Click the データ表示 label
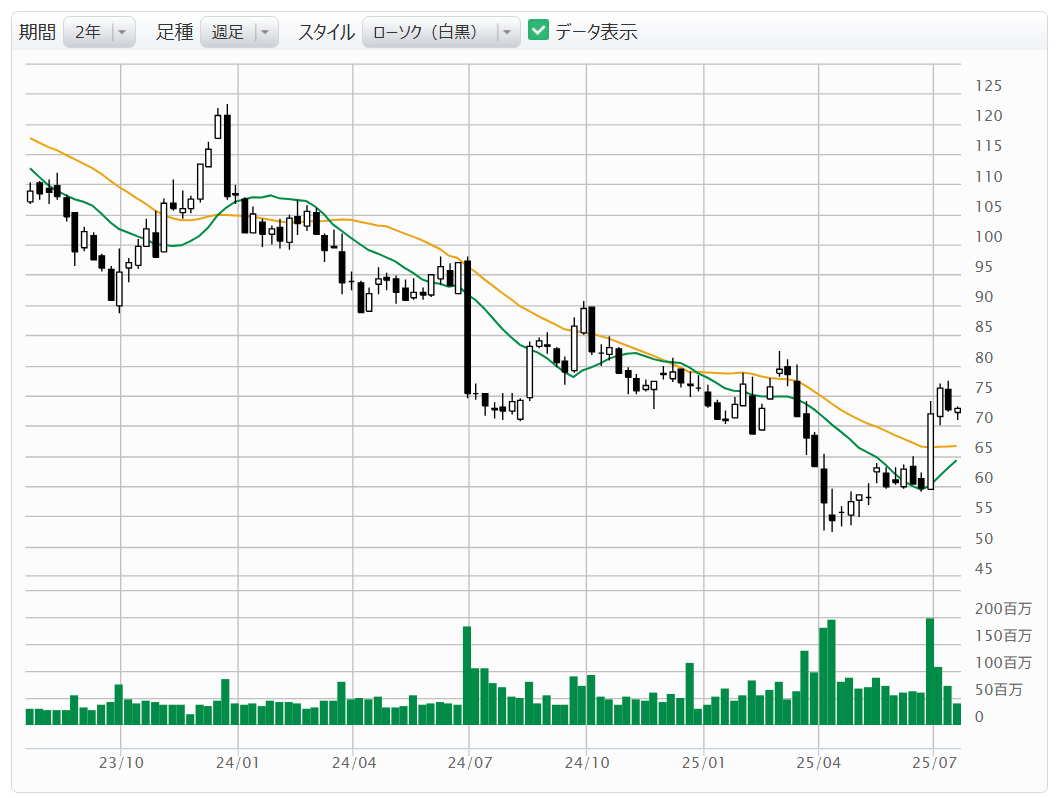The width and height of the screenshot is (1060, 798). [x=596, y=32]
